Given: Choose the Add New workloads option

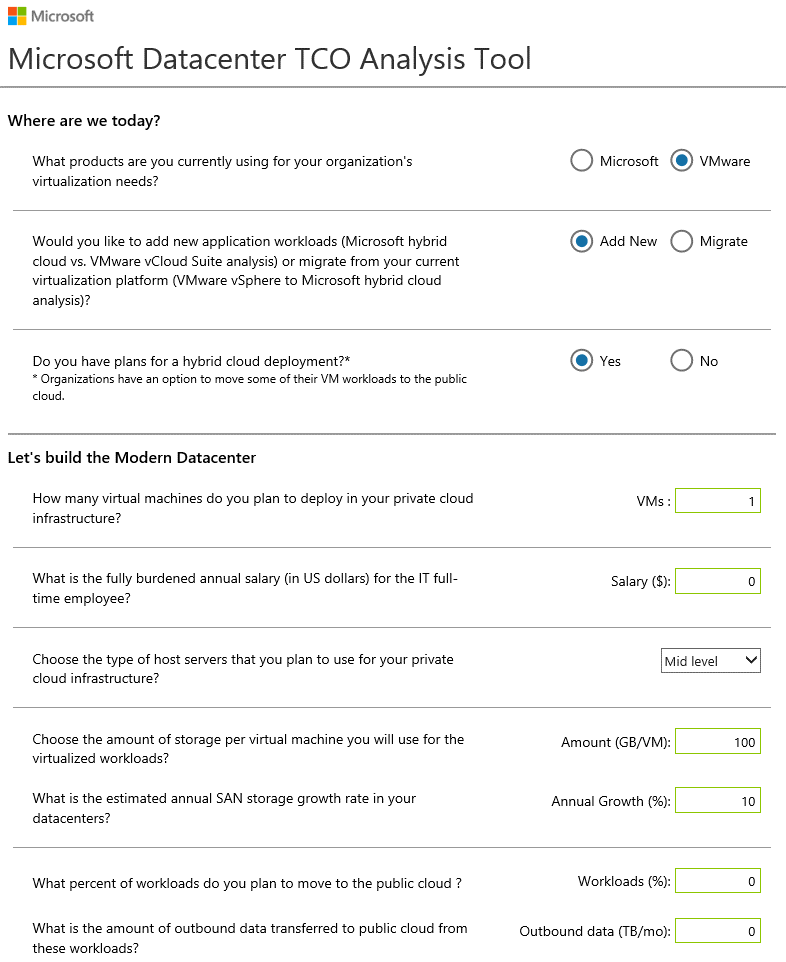Looking at the screenshot, I should 581,241.
